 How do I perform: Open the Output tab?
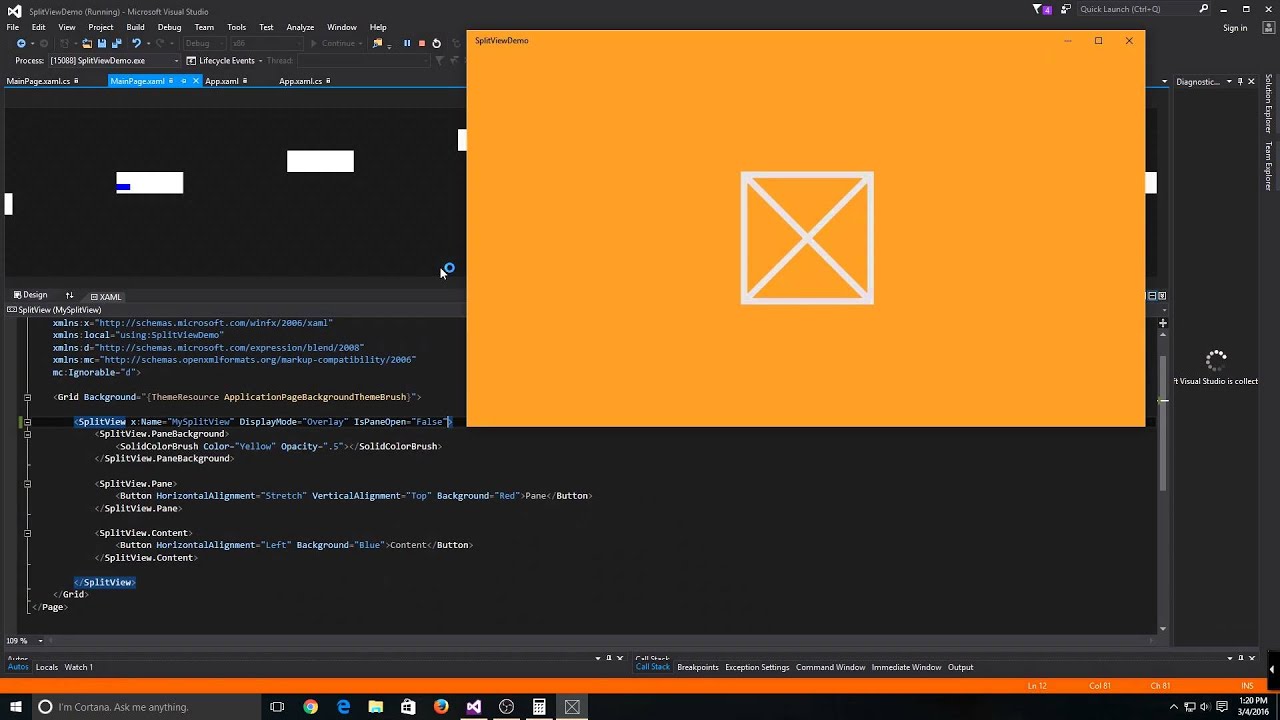(961, 667)
